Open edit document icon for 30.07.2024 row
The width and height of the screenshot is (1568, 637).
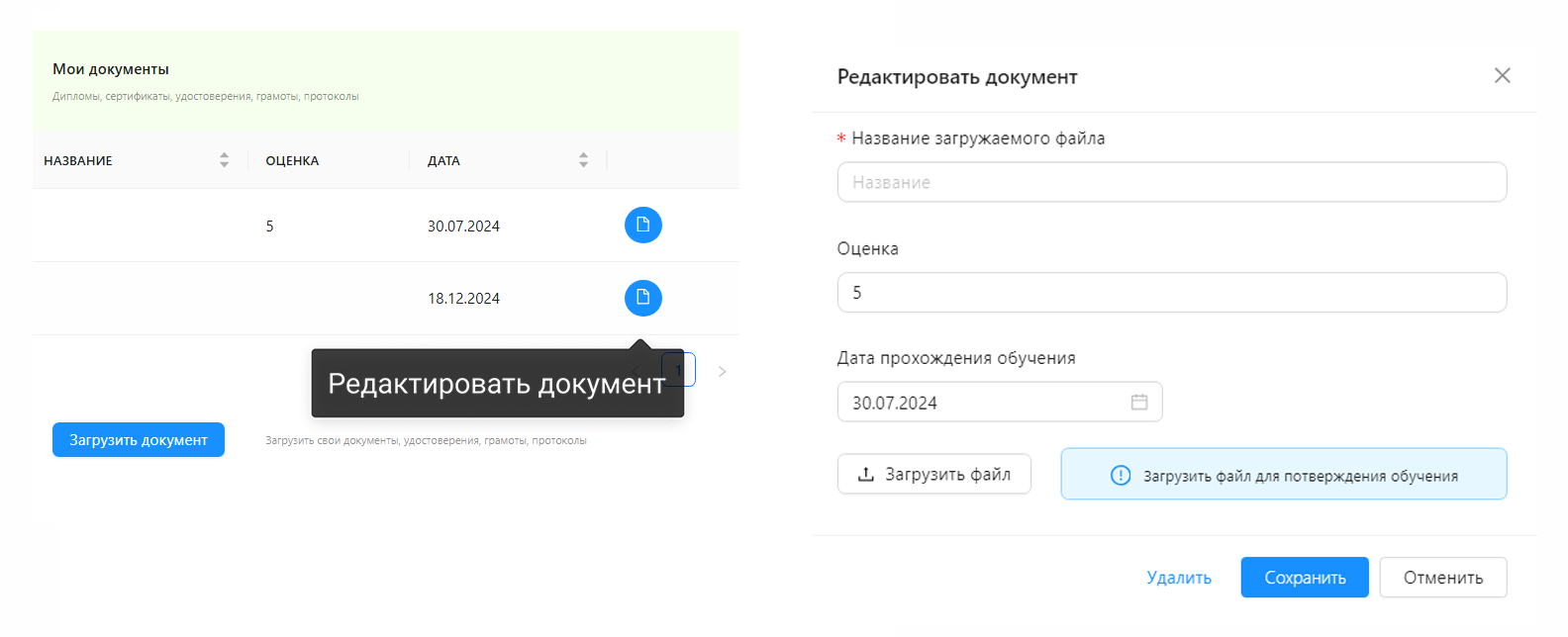[x=643, y=226]
